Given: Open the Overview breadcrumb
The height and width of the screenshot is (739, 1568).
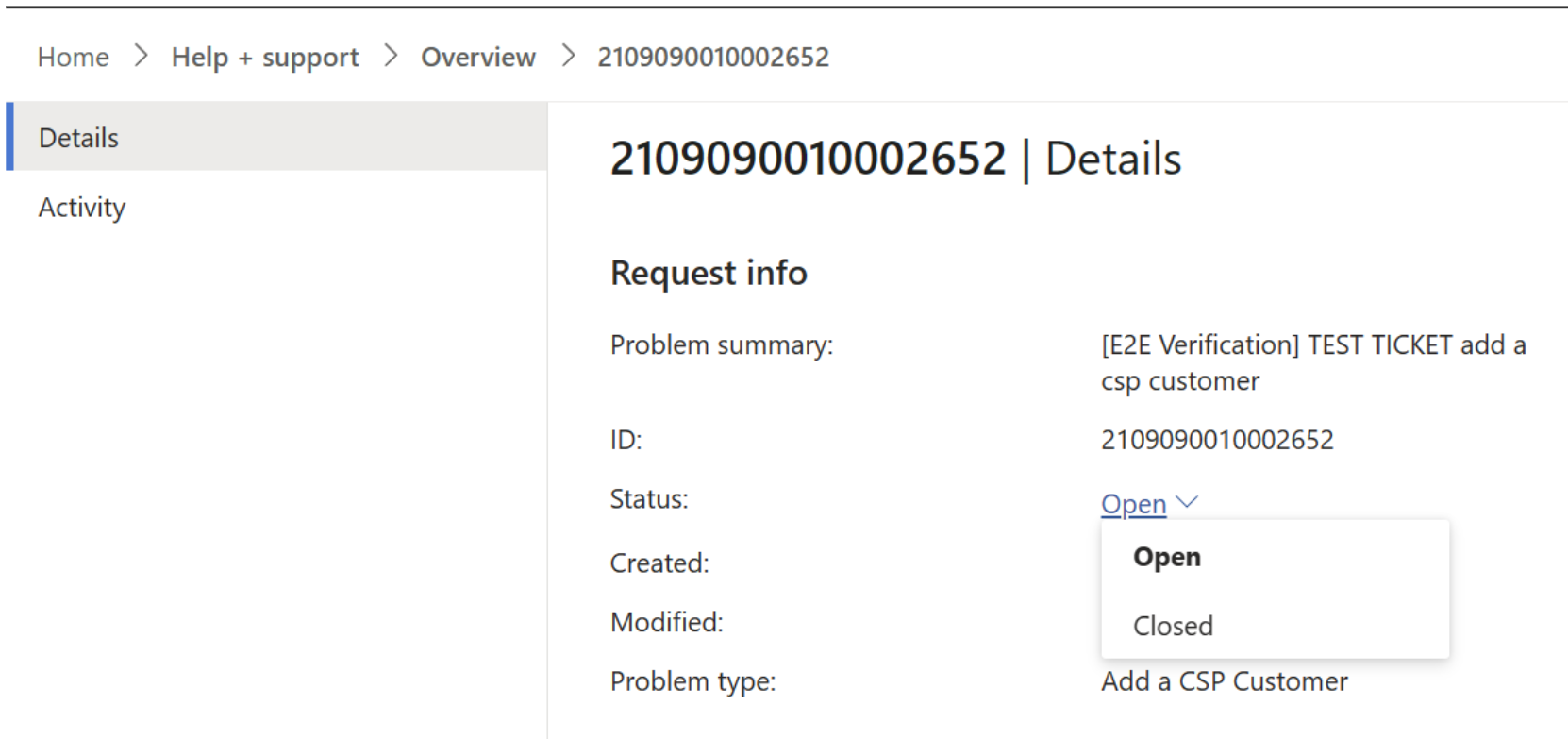Looking at the screenshot, I should pyautogui.click(x=478, y=58).
